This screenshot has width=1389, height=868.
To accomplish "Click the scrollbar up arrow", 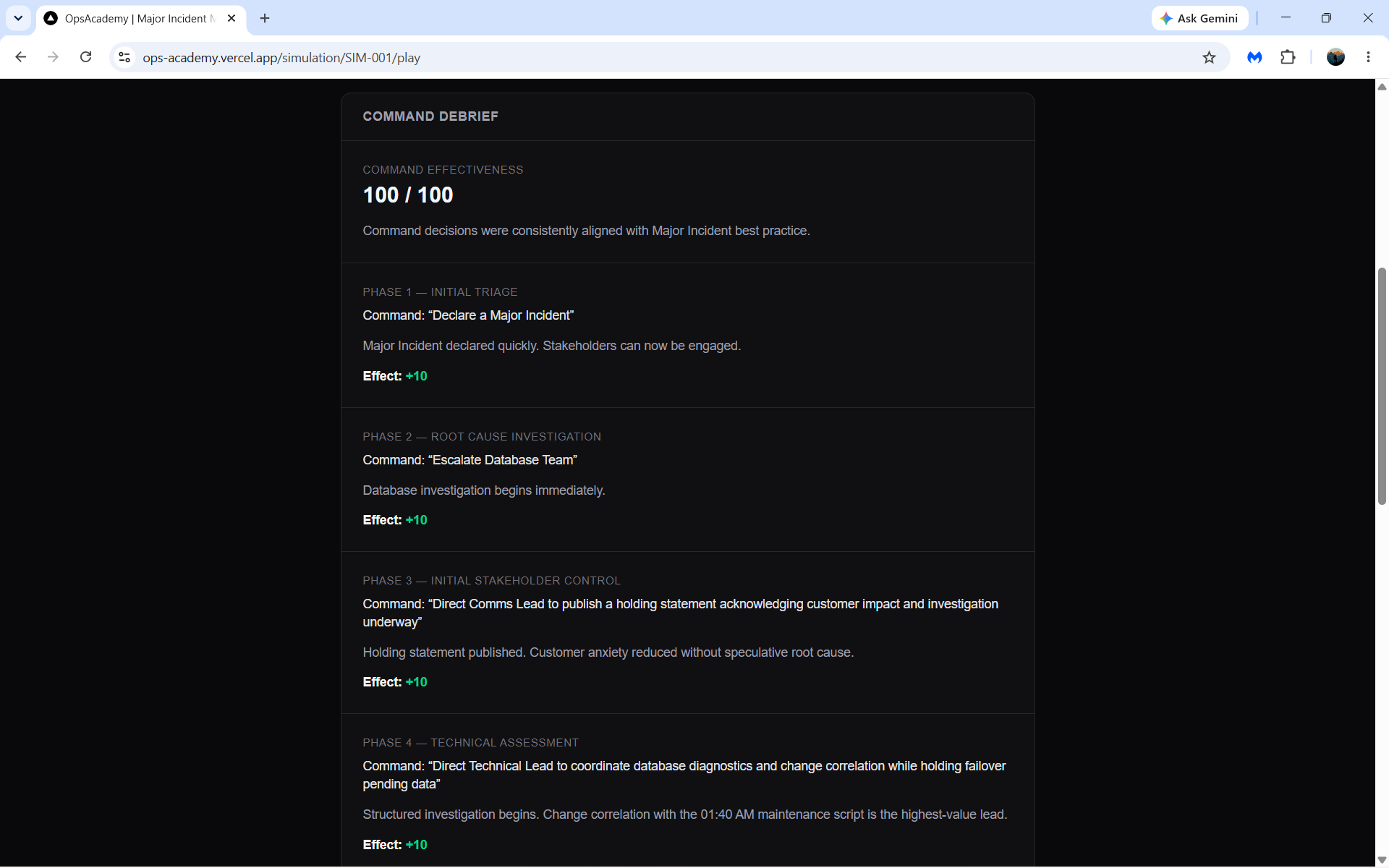I will [x=1382, y=87].
